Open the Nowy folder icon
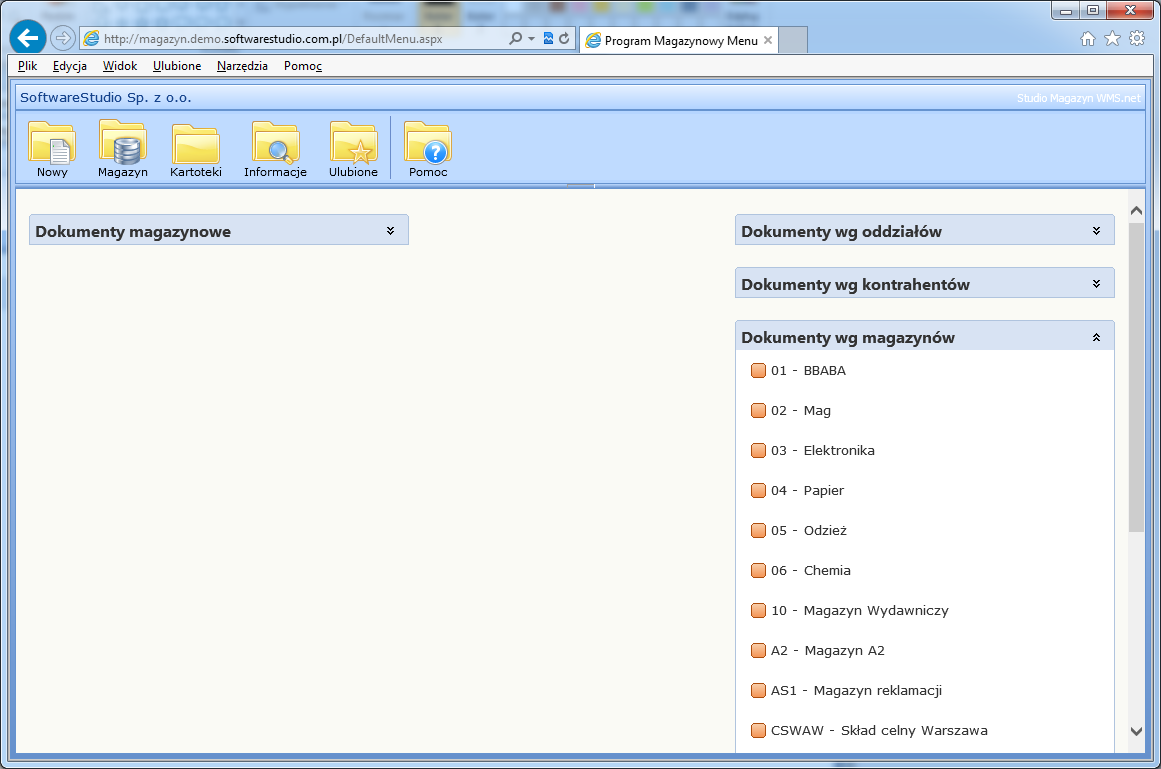The height and width of the screenshot is (769, 1161). pos(52,143)
